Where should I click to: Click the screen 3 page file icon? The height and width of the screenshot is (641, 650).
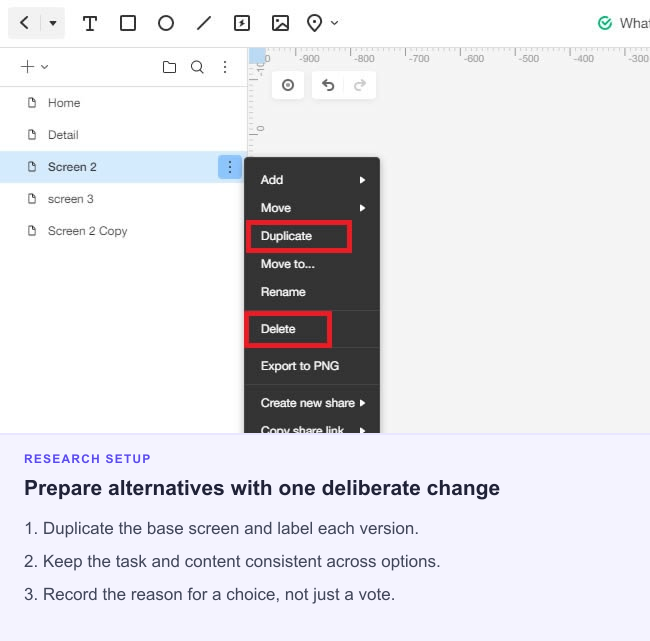click(x=32, y=199)
